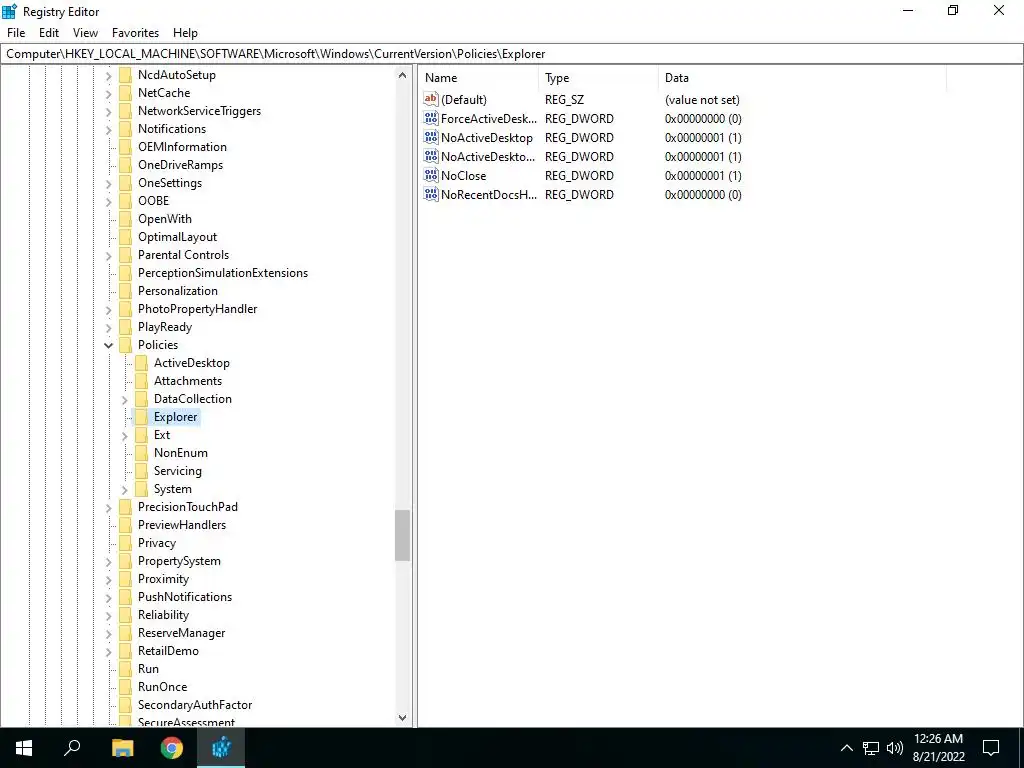The image size is (1024, 768).
Task: Click the folder icon beside Servicing
Action: pyautogui.click(x=141, y=471)
